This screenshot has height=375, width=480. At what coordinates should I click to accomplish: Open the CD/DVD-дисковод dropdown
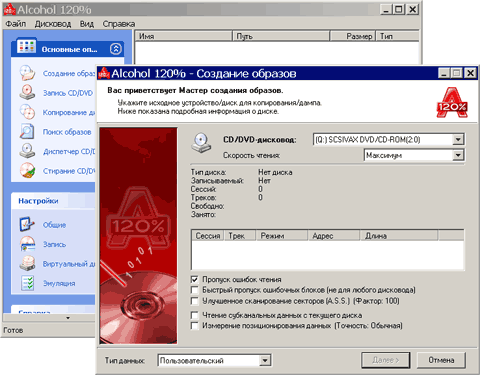pyautogui.click(x=458, y=139)
